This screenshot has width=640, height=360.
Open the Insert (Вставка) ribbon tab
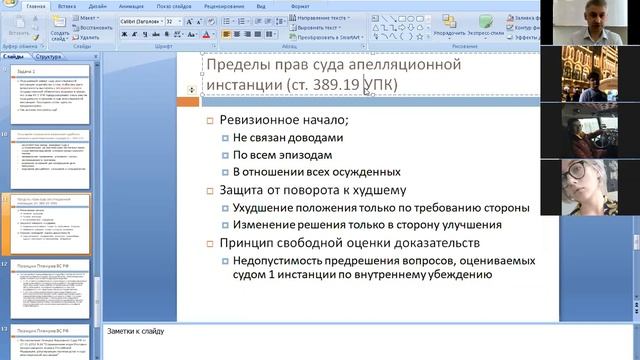[x=67, y=7]
